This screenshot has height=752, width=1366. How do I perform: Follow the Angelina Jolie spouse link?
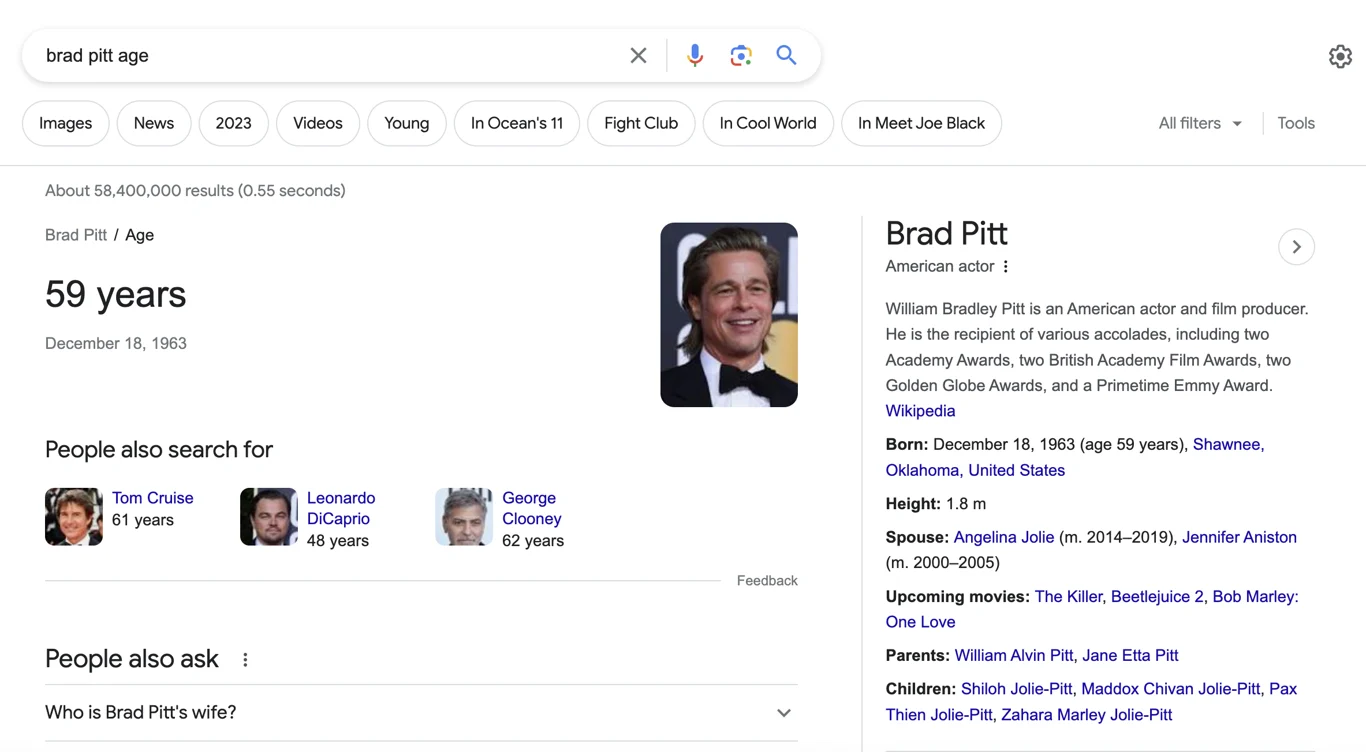1003,537
